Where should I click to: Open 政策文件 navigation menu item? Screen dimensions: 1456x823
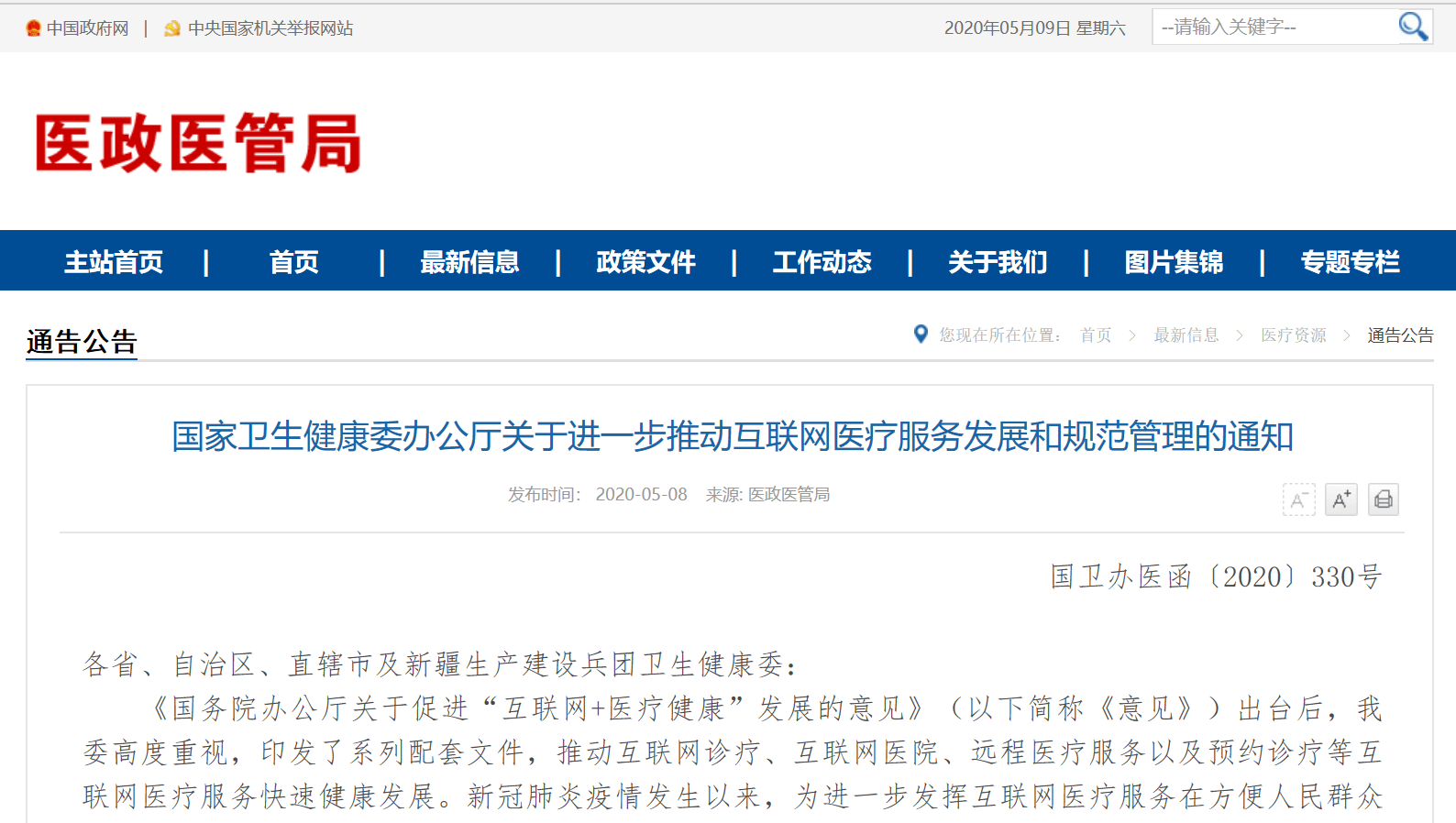pyautogui.click(x=645, y=262)
